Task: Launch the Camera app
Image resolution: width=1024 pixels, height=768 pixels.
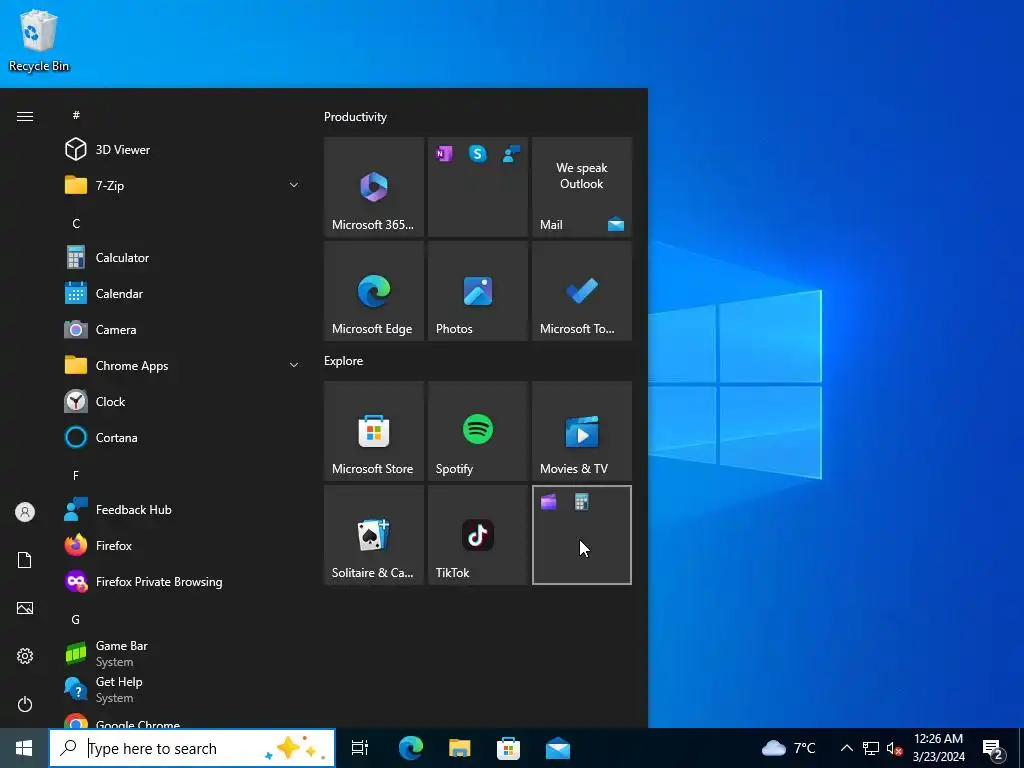Action: [x=182, y=329]
